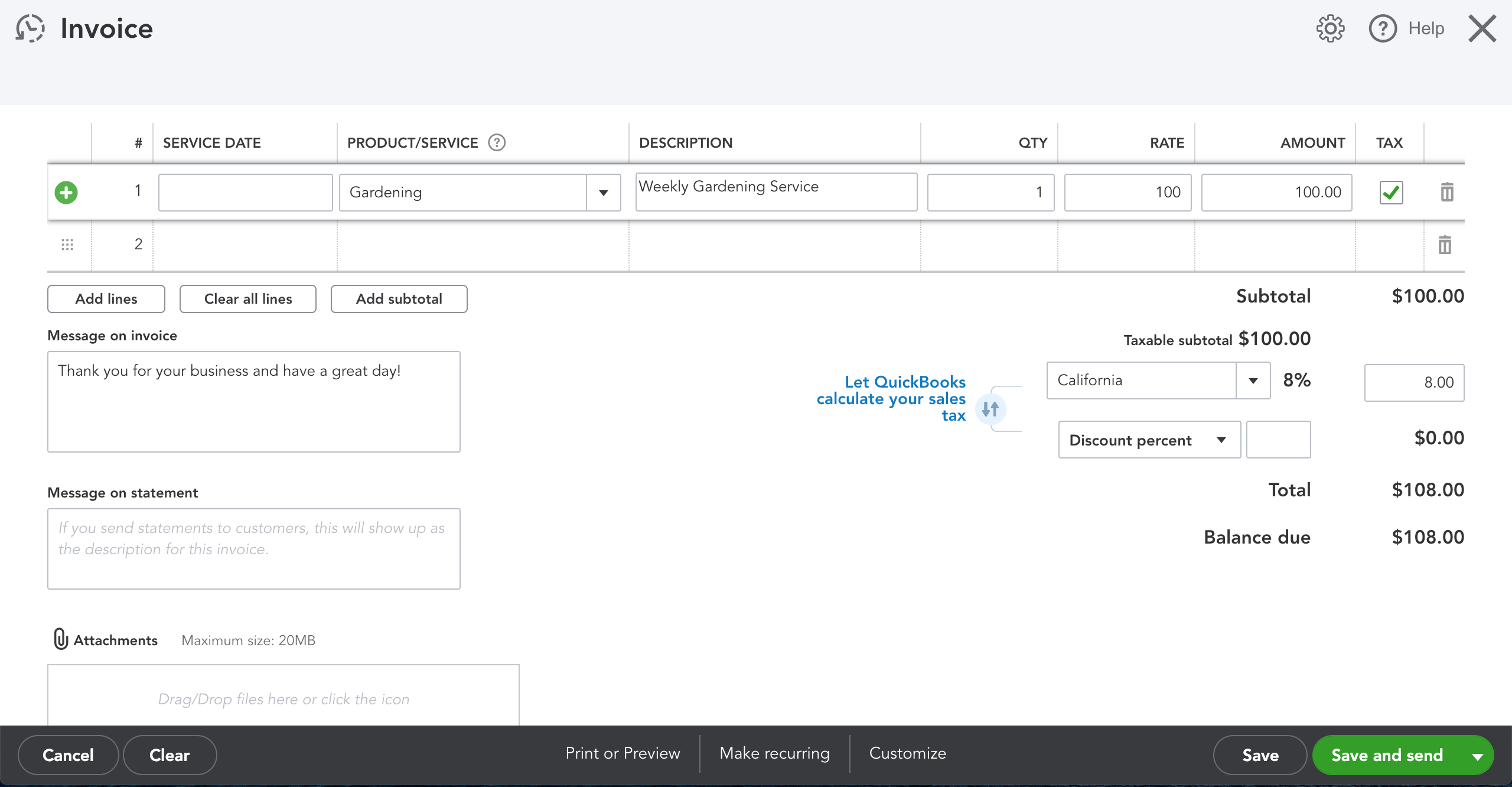The height and width of the screenshot is (787, 1512).
Task: Close the invoice with the X icon
Action: 1482,28
